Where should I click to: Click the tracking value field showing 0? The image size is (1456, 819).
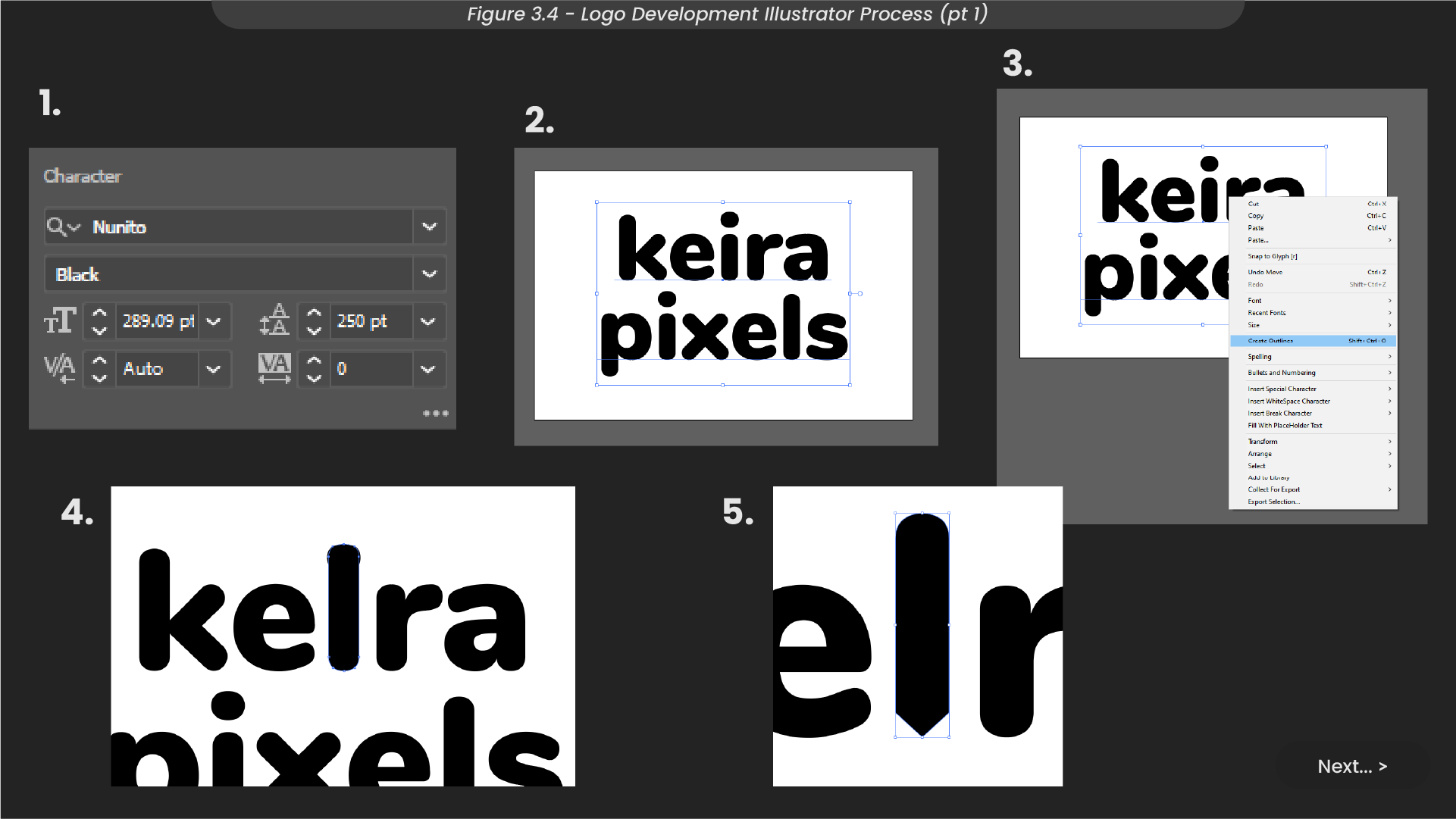click(371, 369)
